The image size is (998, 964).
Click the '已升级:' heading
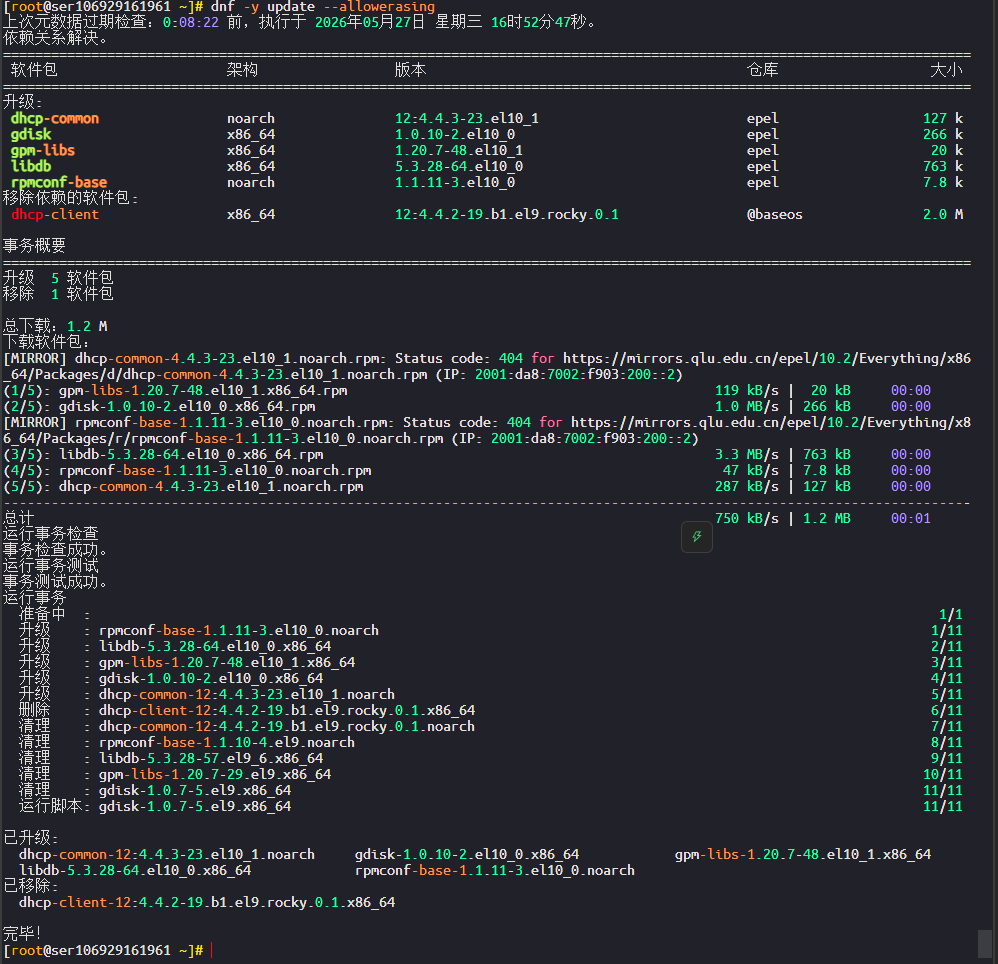31,838
